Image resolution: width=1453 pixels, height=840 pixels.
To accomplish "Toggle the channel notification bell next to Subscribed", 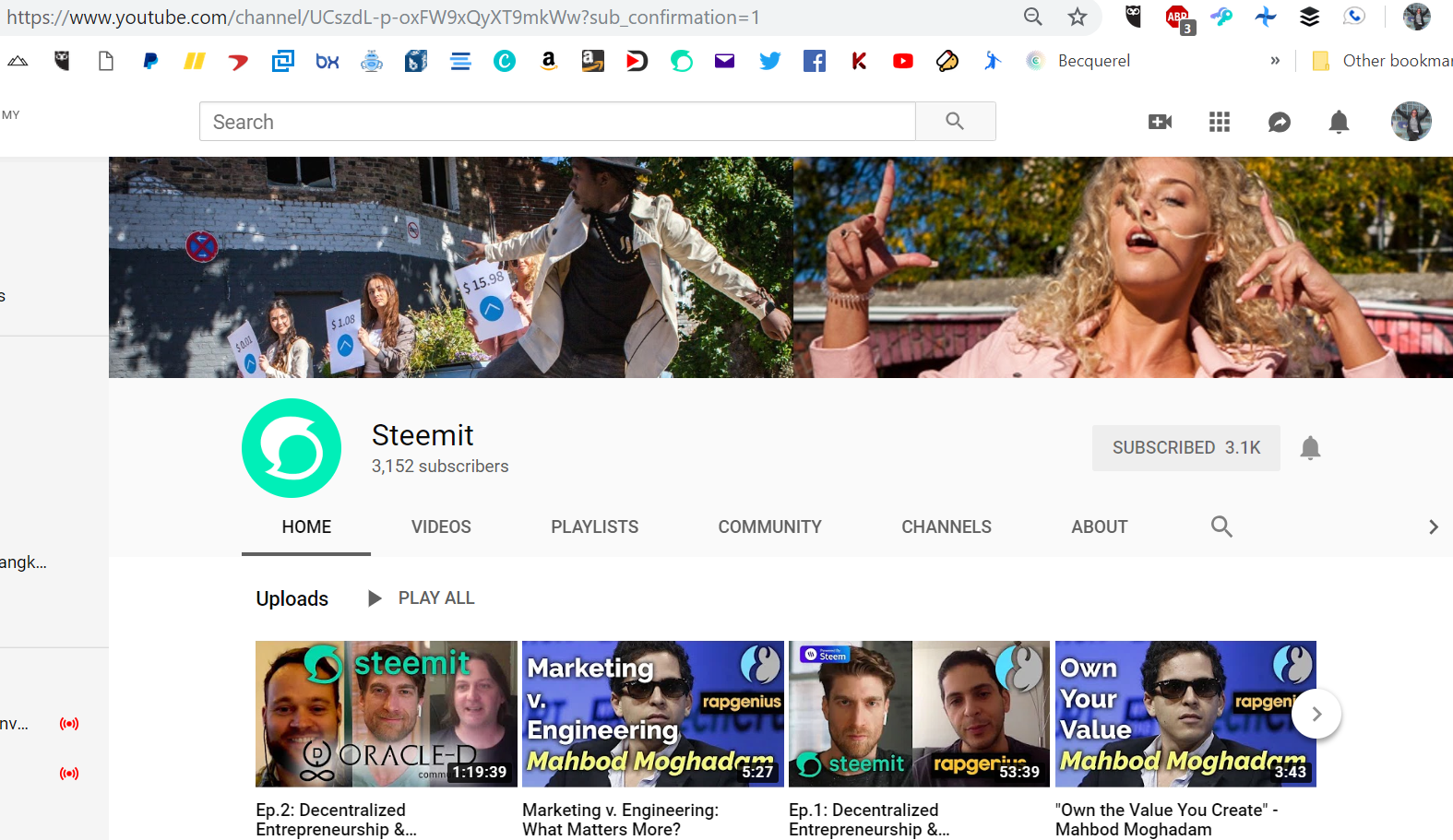I will click(1310, 448).
